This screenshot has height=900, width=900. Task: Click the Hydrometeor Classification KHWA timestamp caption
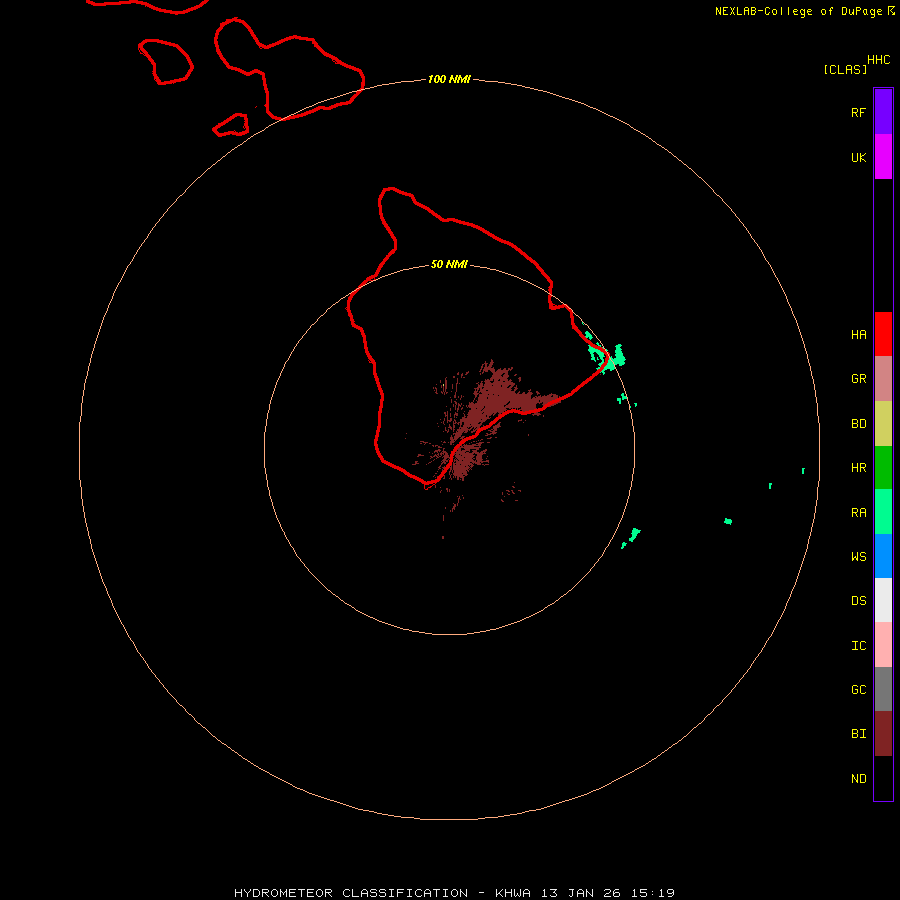pos(454,893)
